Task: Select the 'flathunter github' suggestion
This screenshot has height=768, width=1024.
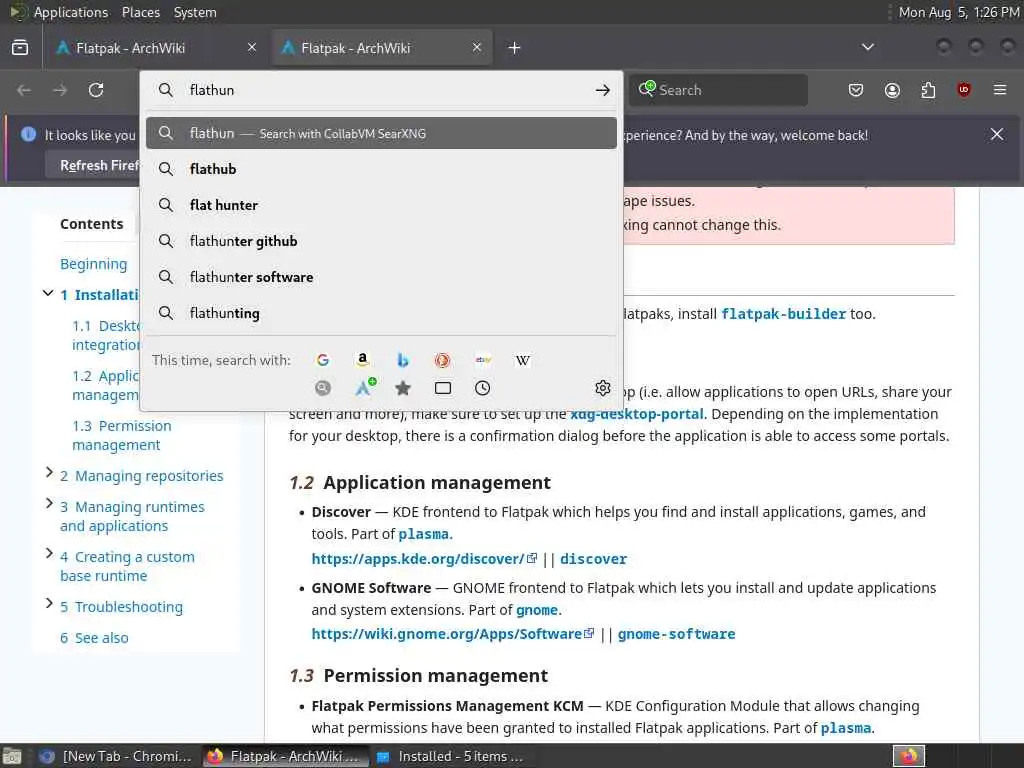Action: (381, 241)
